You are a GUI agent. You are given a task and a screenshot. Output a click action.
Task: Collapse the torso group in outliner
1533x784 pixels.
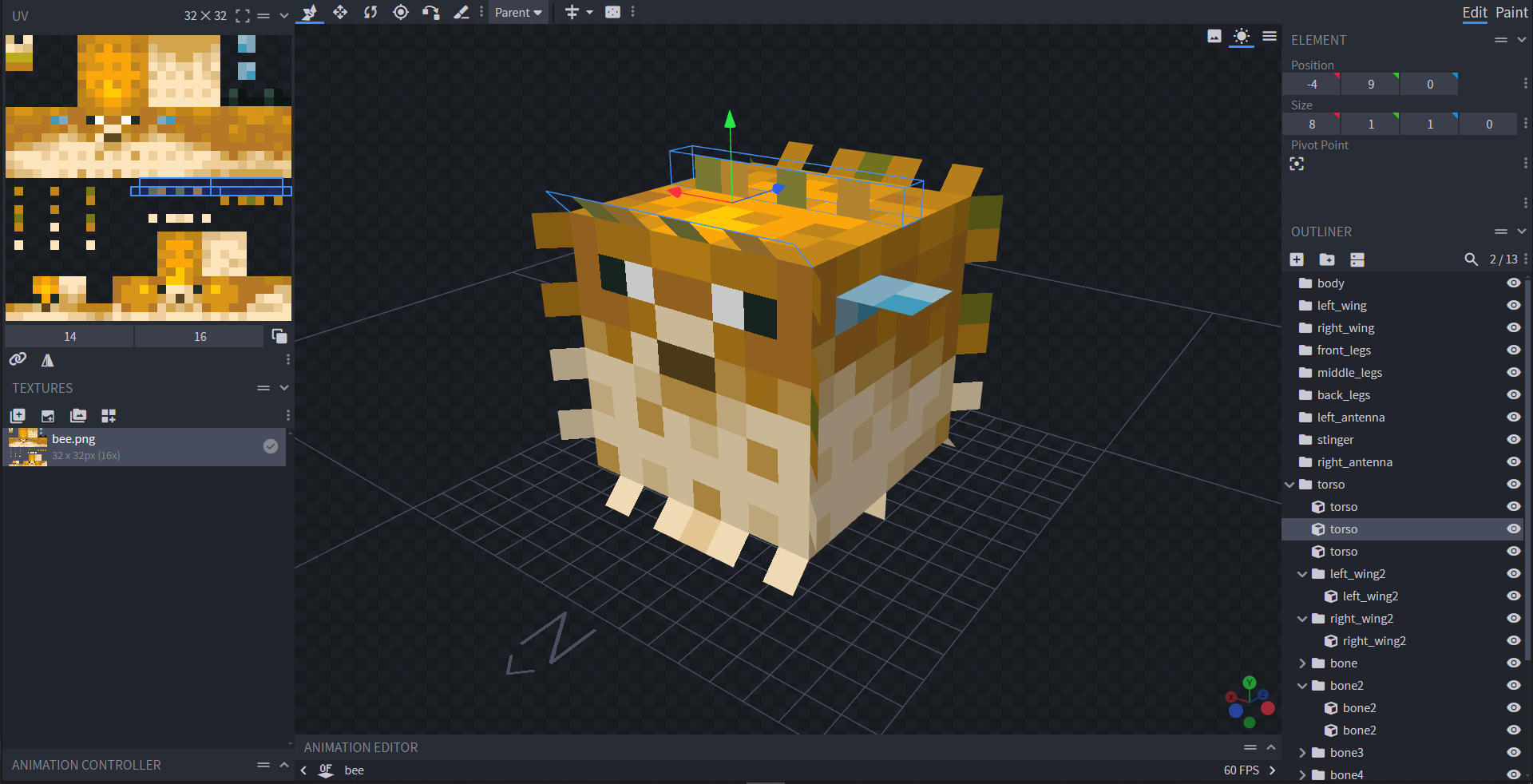coord(1289,485)
